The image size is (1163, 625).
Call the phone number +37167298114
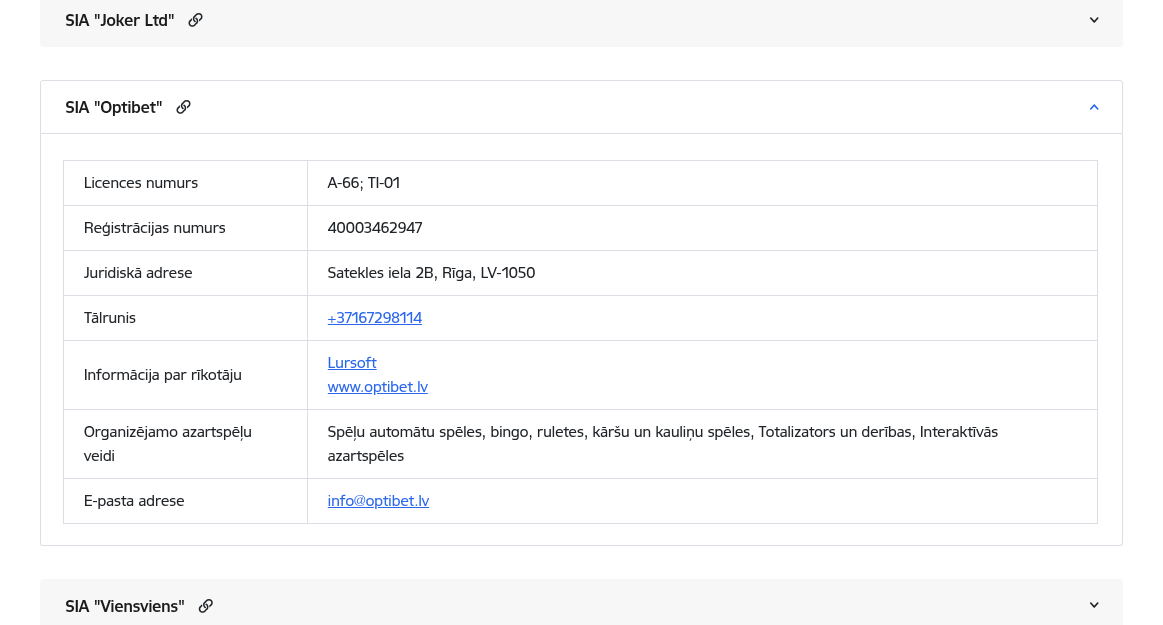[375, 317]
